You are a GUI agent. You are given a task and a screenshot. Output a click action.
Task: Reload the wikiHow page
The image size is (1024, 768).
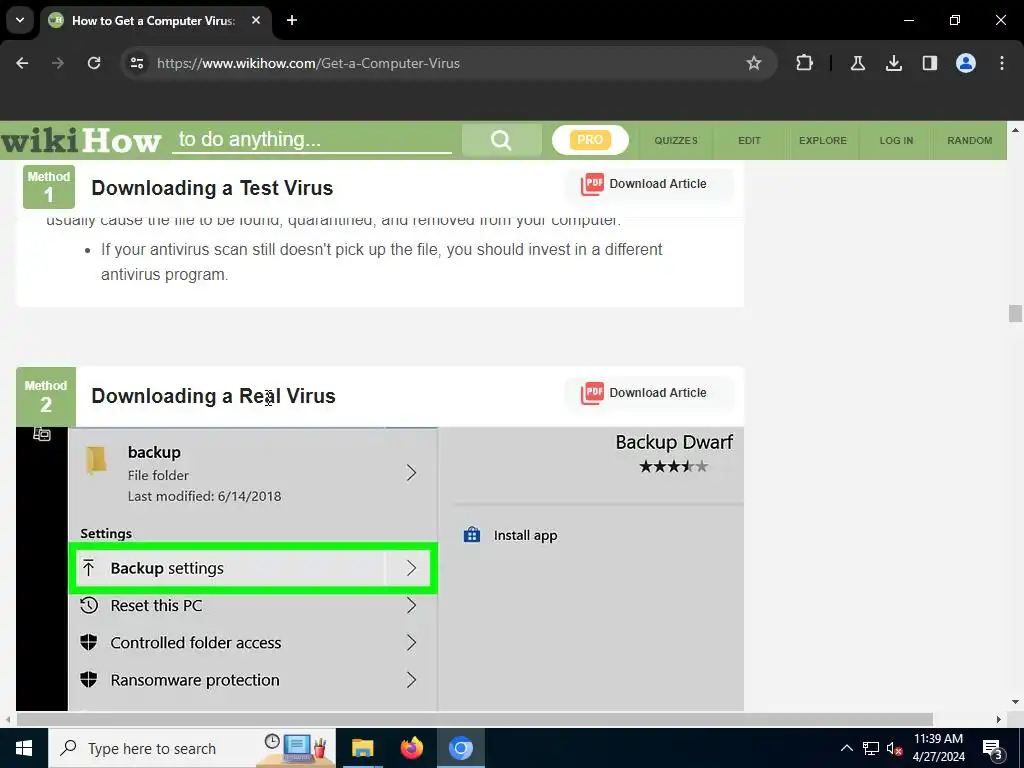point(94,63)
